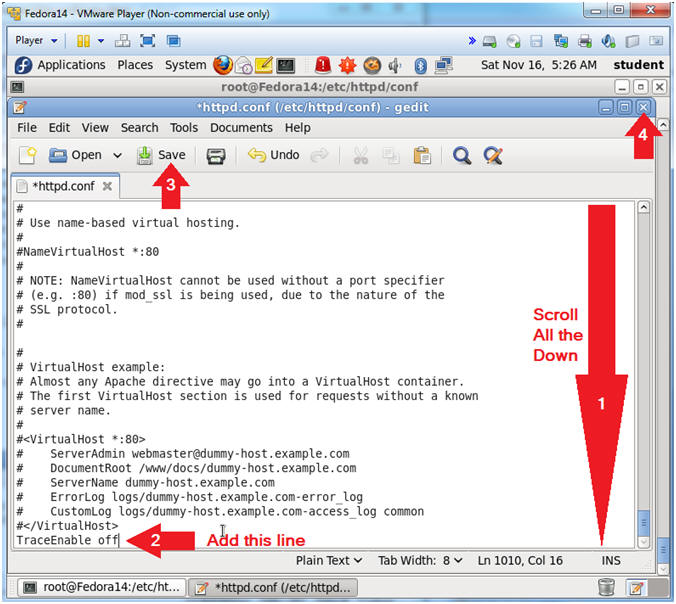Screen dimensions: 676x604
Task: Click the Sat Nov 16 clock
Action: (x=538, y=65)
